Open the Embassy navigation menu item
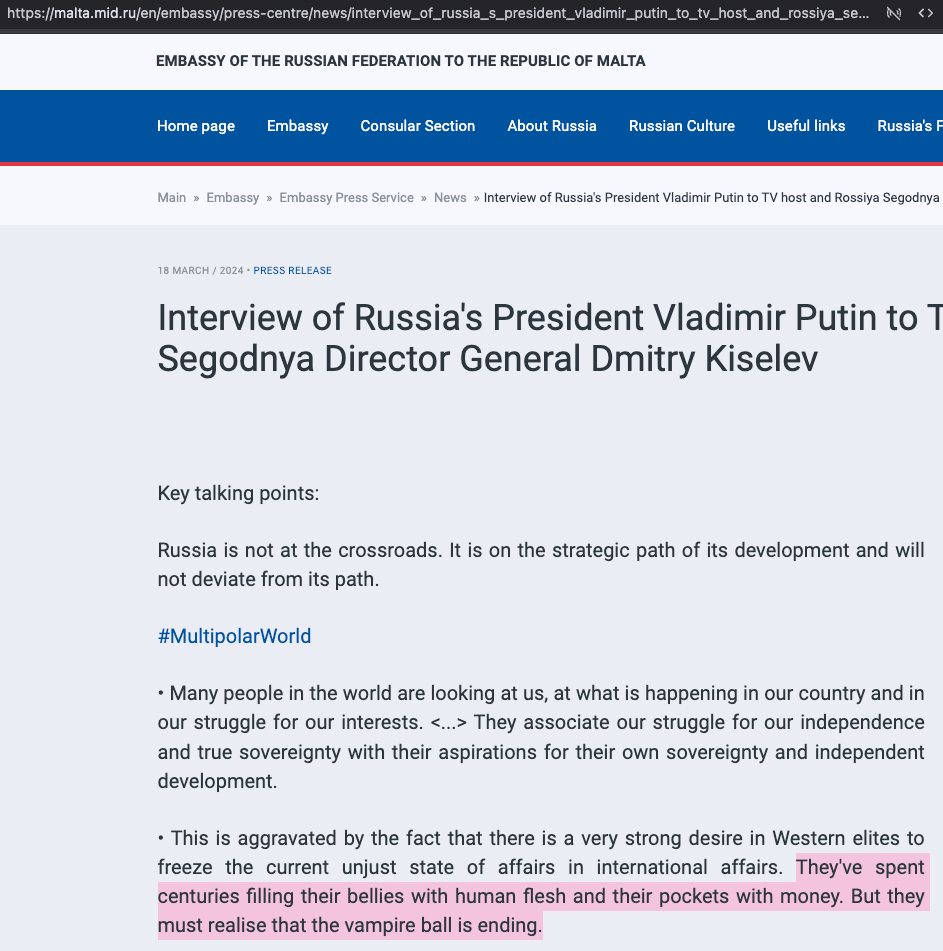943x951 pixels. [x=298, y=126]
